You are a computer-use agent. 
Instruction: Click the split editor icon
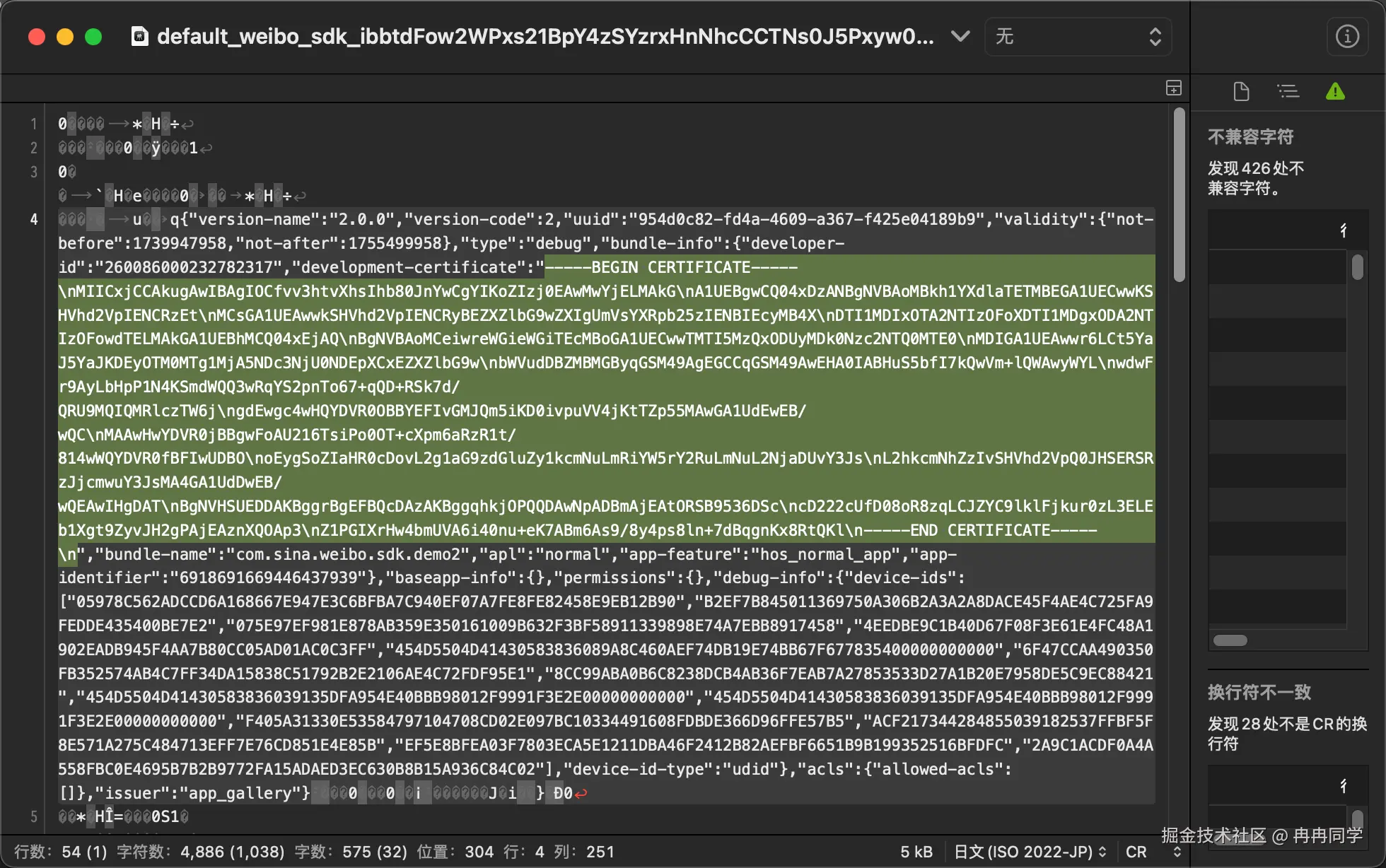(x=1174, y=88)
